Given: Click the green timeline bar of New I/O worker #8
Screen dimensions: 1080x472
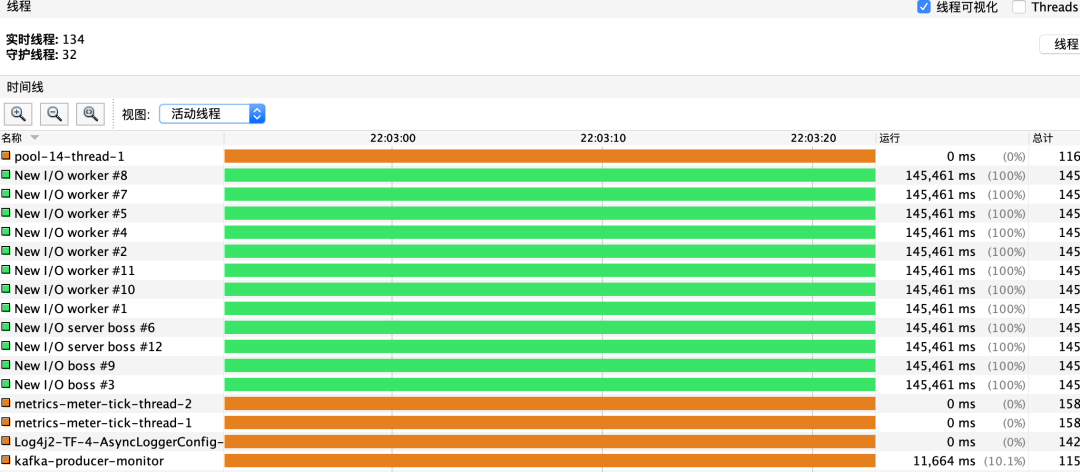Looking at the screenshot, I should point(550,176).
